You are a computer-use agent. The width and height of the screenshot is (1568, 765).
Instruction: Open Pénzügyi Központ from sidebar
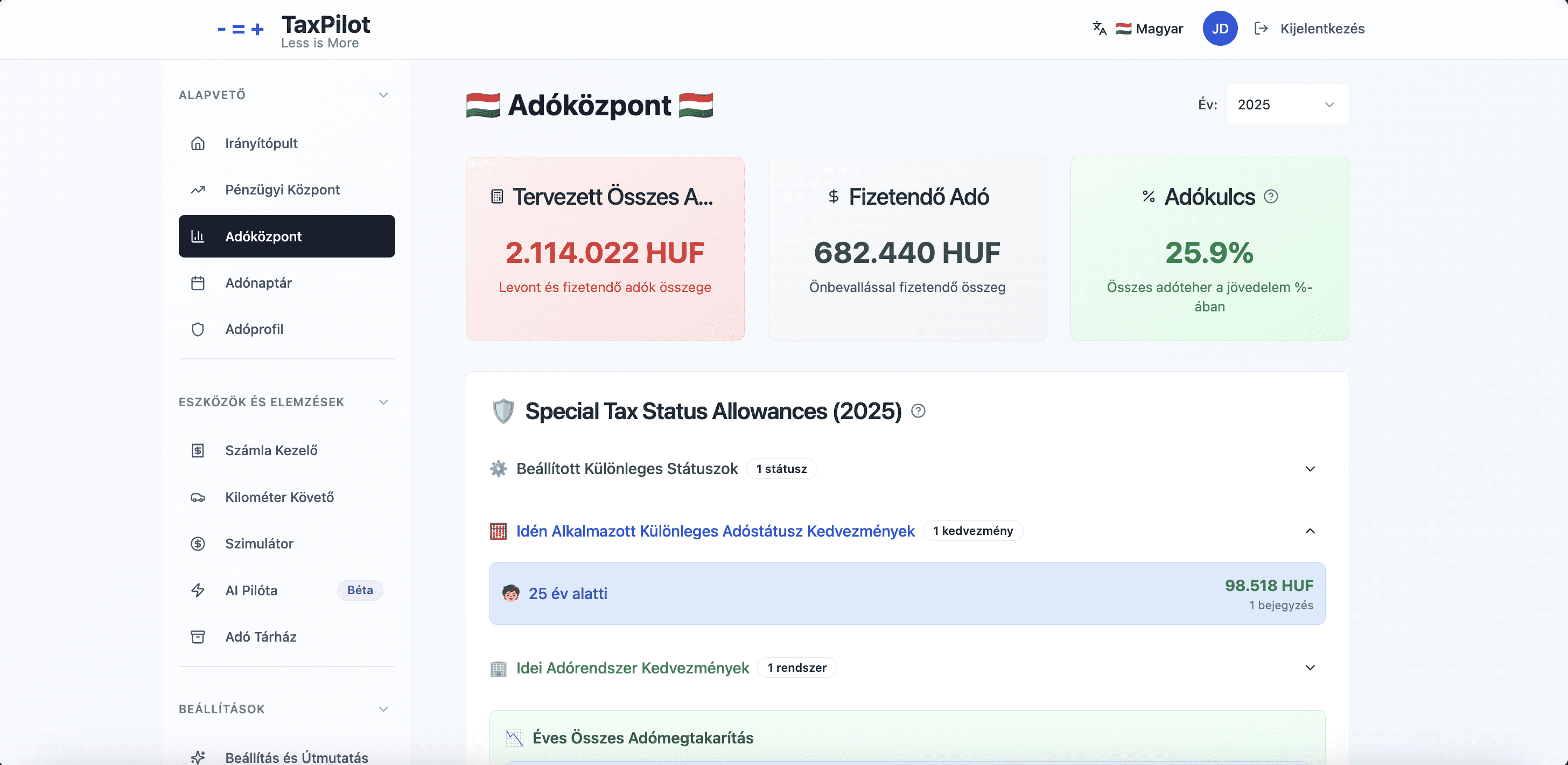[283, 190]
